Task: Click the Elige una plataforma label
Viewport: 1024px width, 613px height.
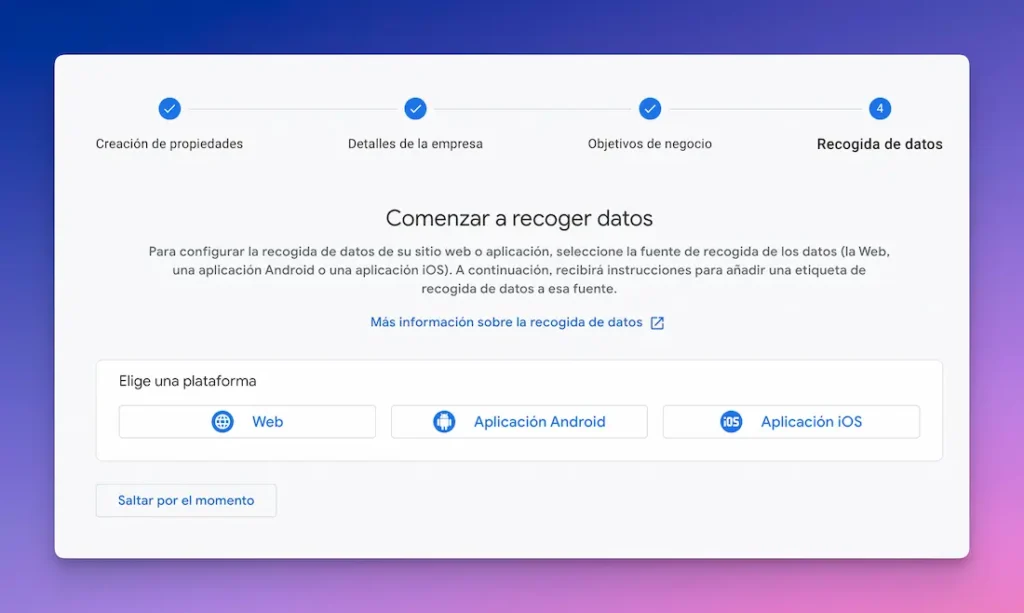Action: [188, 381]
